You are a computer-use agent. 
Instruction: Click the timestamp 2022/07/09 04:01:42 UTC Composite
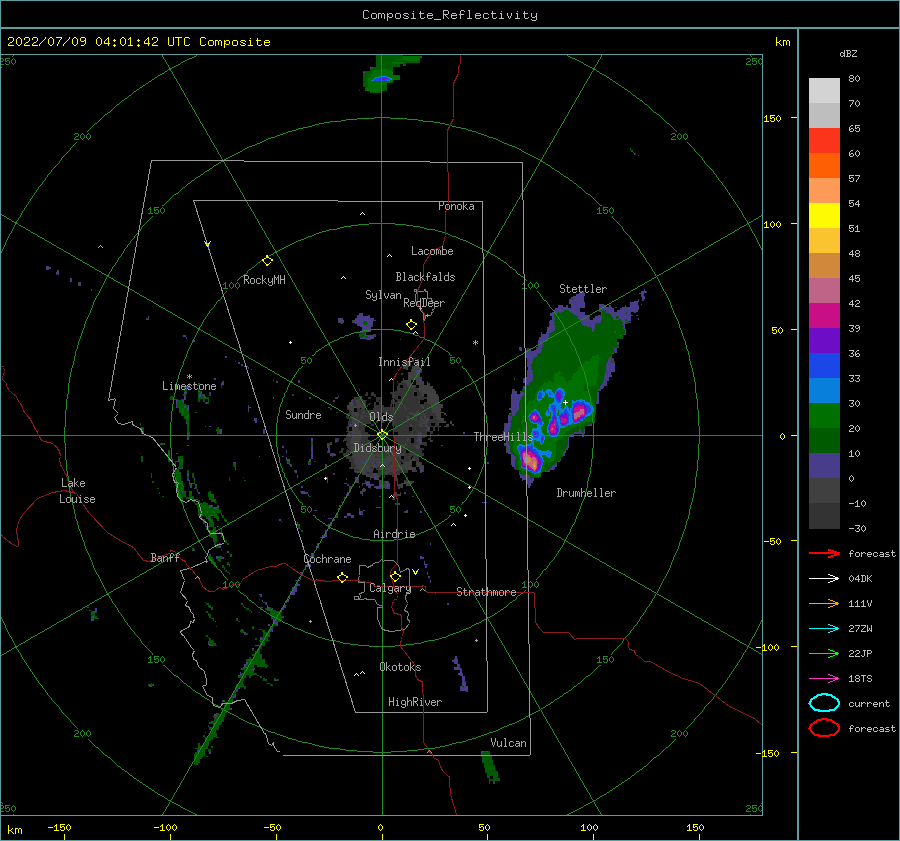138,42
